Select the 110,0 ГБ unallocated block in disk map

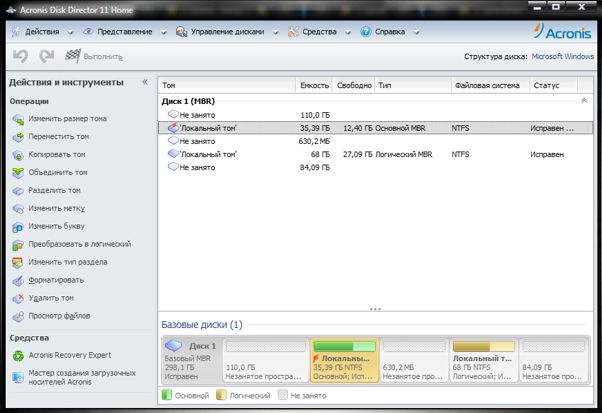click(266, 360)
